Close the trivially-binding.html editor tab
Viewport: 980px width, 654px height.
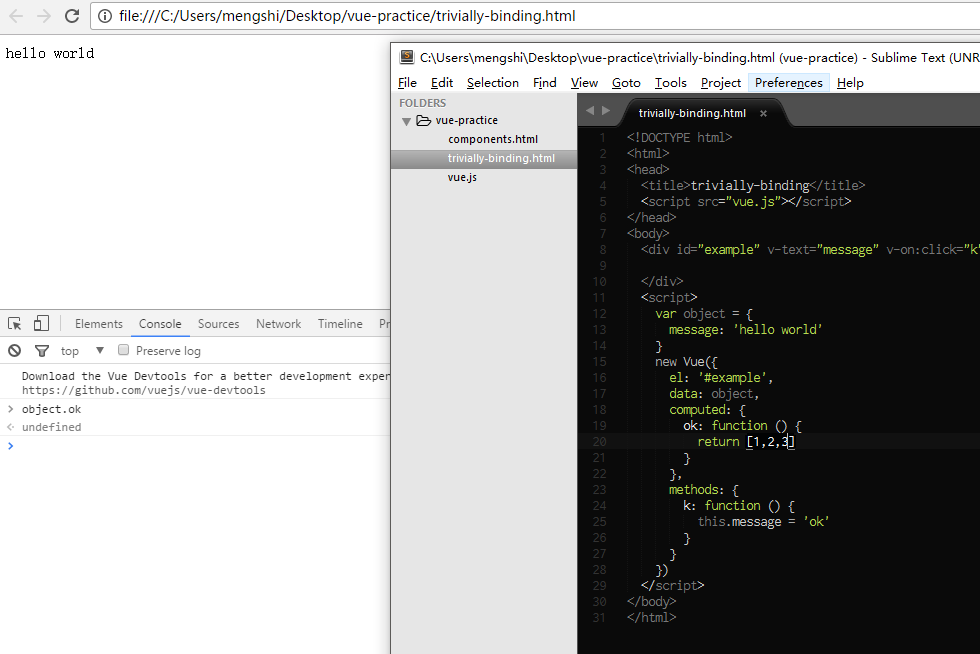click(763, 113)
